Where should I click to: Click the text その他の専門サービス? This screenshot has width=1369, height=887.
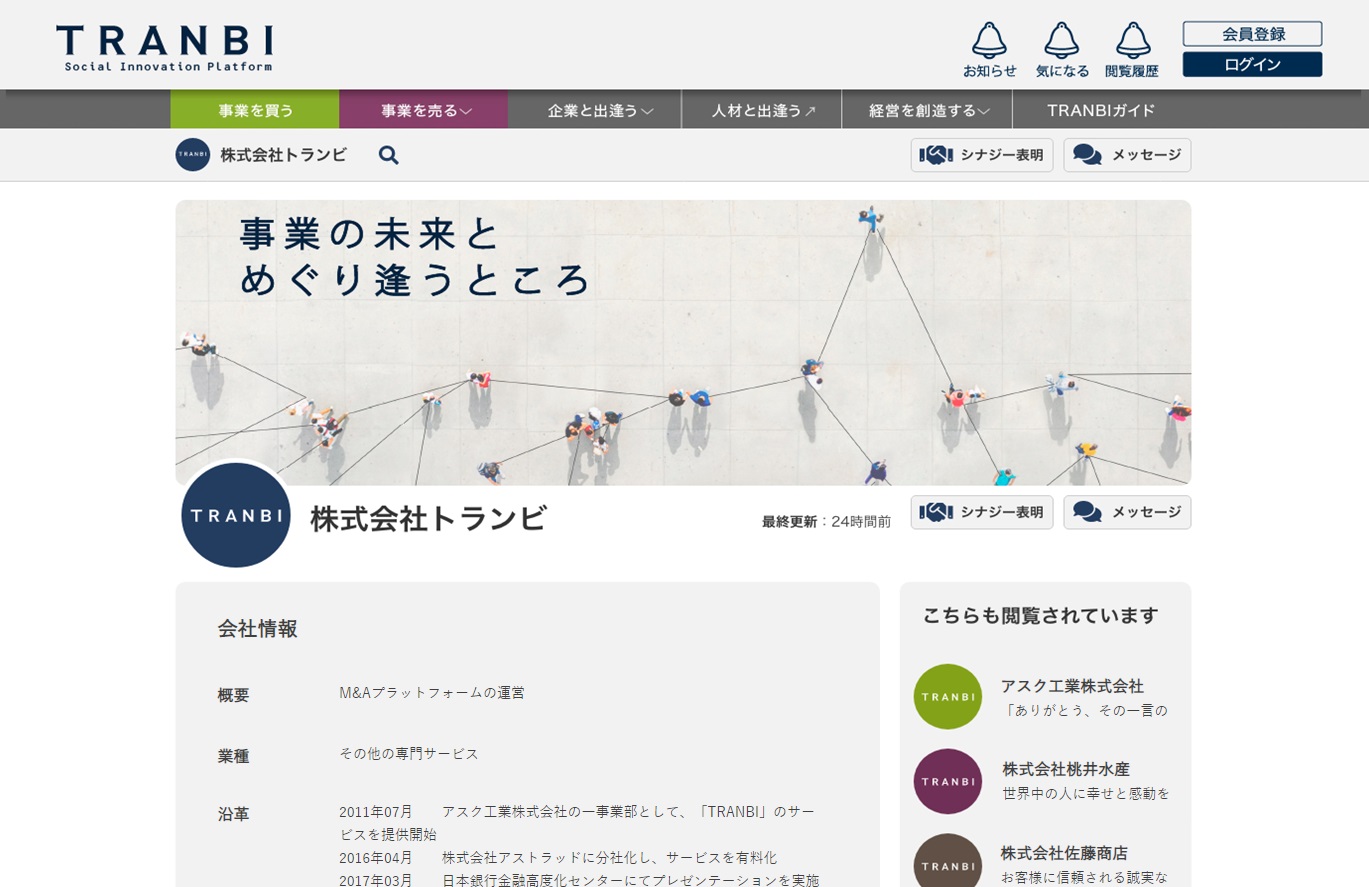(409, 753)
